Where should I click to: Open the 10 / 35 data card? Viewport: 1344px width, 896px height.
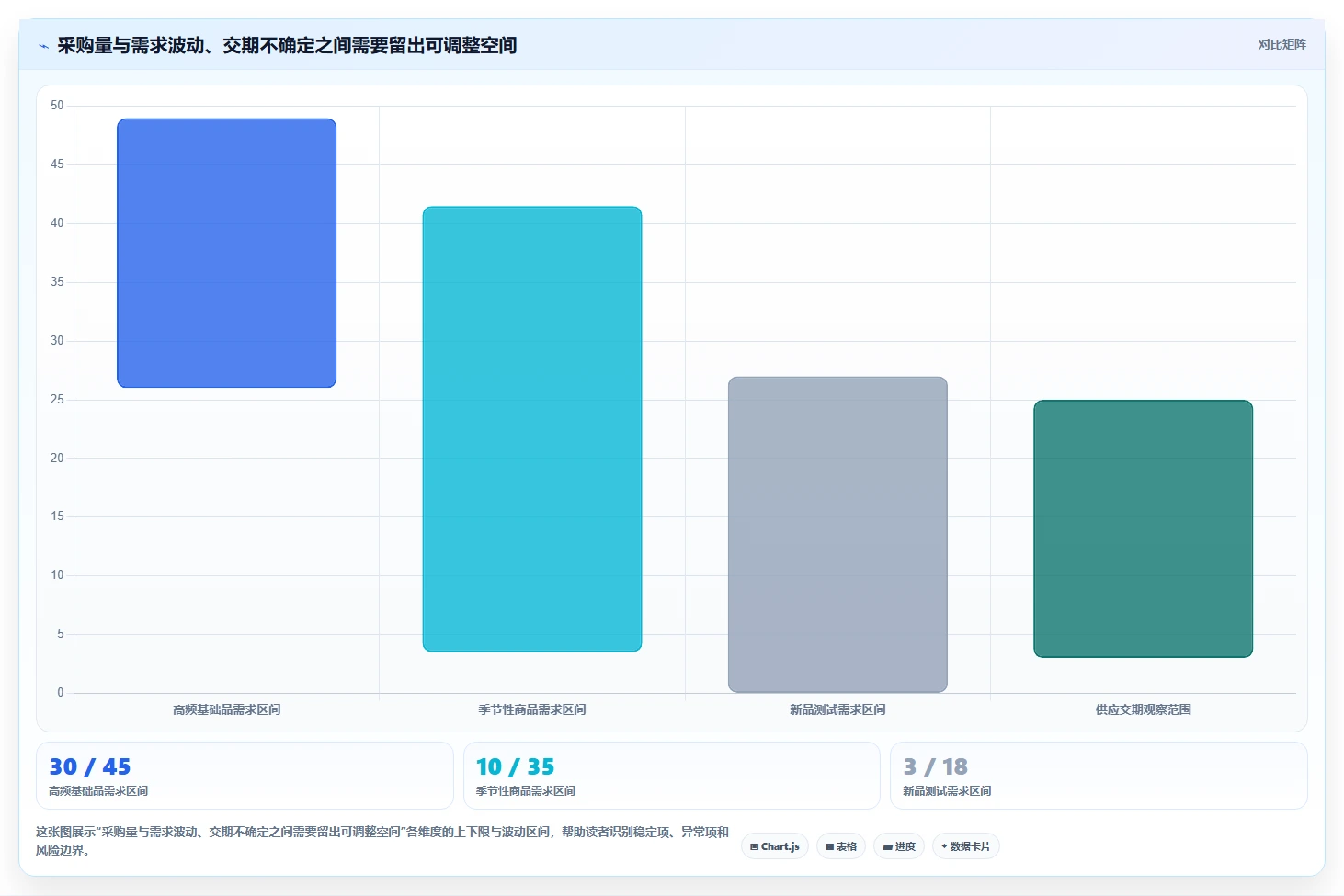click(672, 776)
